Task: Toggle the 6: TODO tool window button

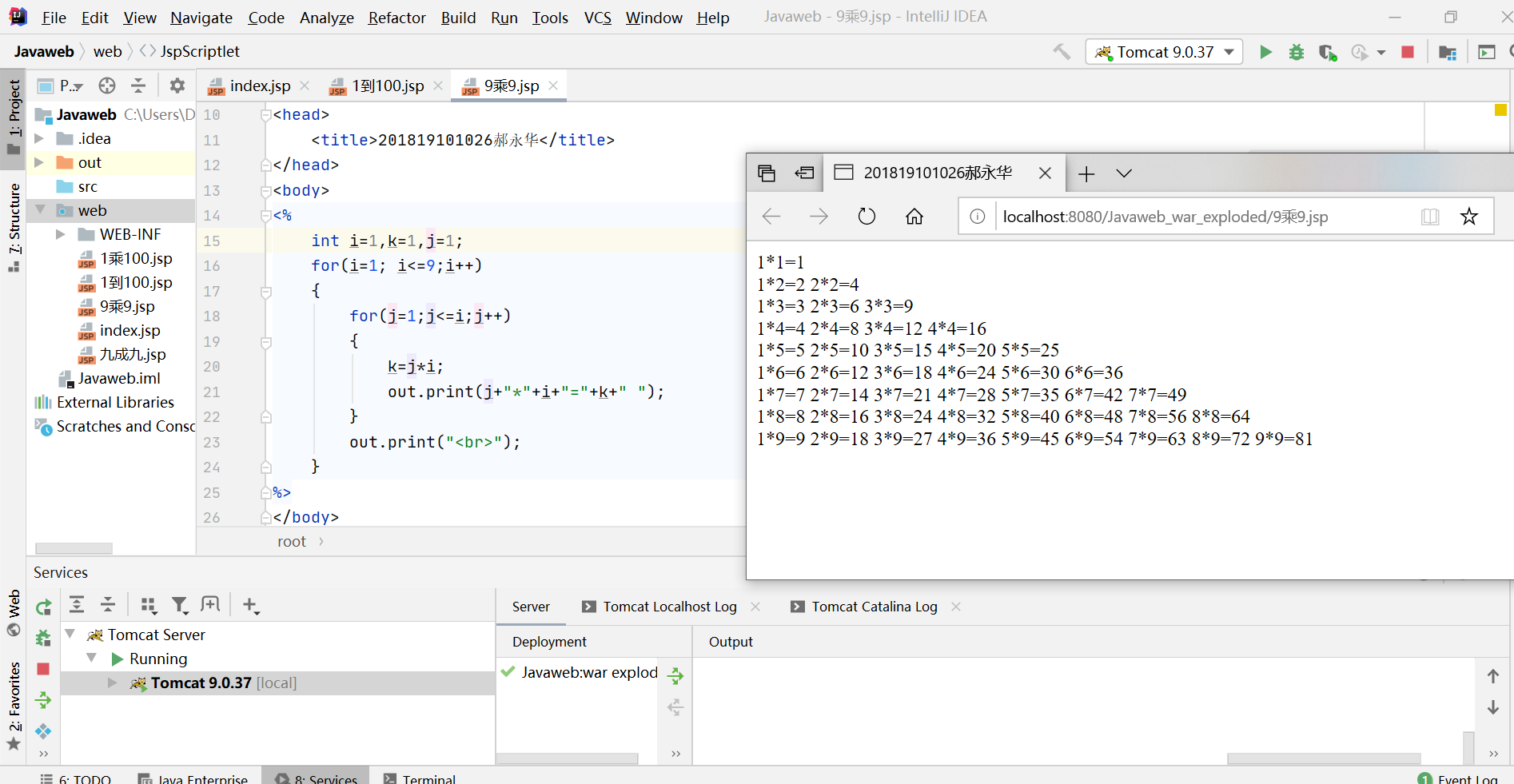Action: [x=76, y=778]
